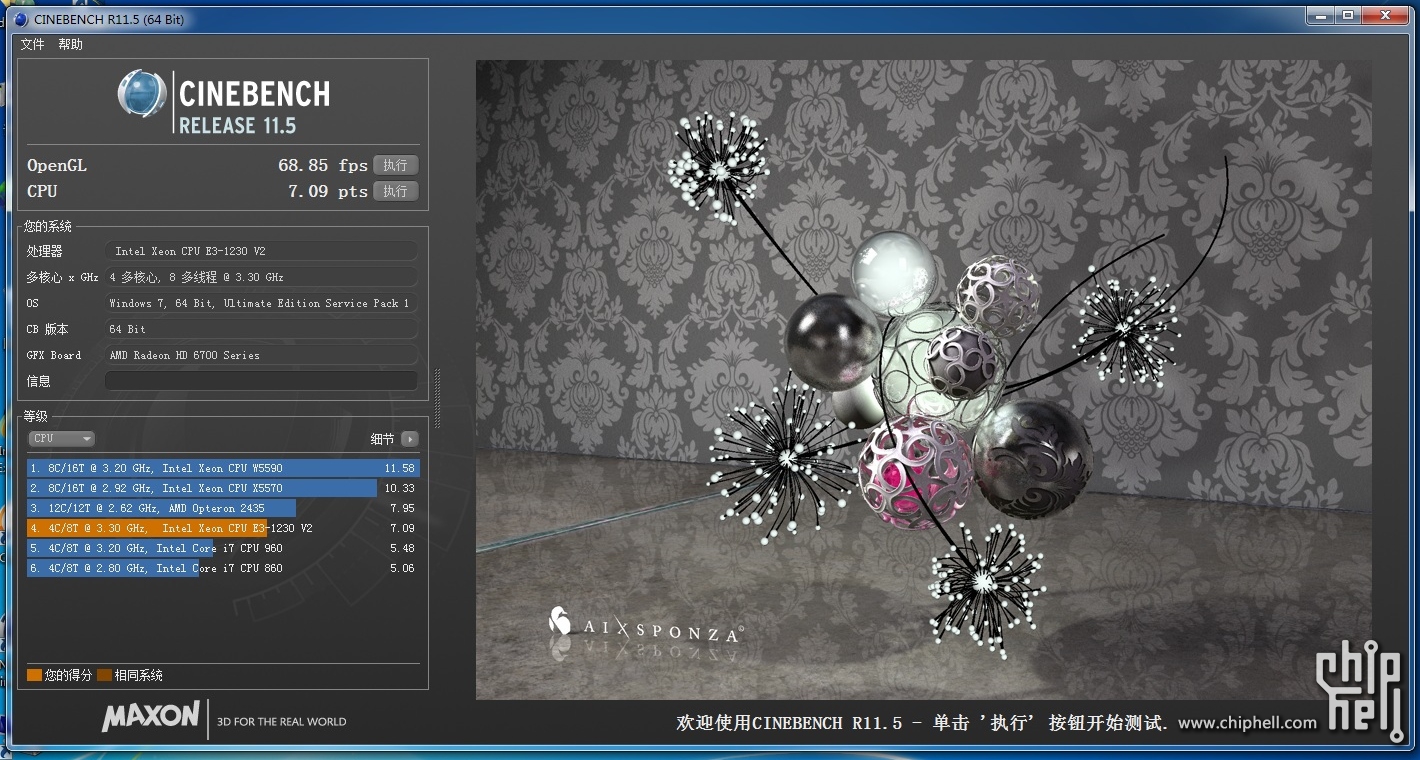Click the 11.58 score value
The height and width of the screenshot is (760, 1420).
(399, 468)
